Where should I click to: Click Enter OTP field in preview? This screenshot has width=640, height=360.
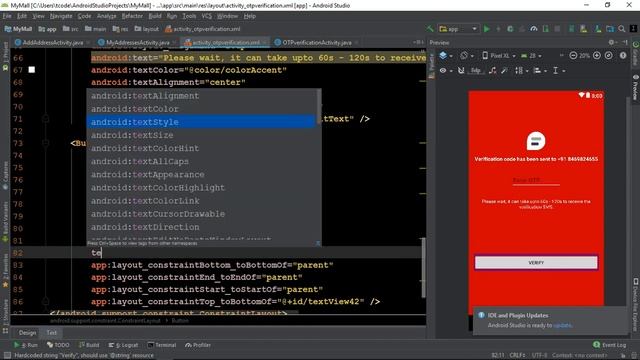(536, 180)
